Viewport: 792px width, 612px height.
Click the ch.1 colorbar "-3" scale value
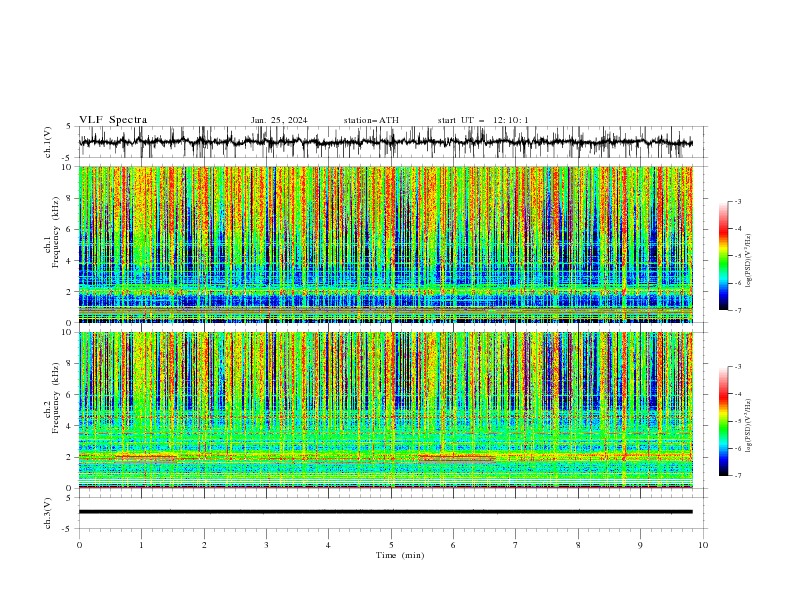click(737, 201)
